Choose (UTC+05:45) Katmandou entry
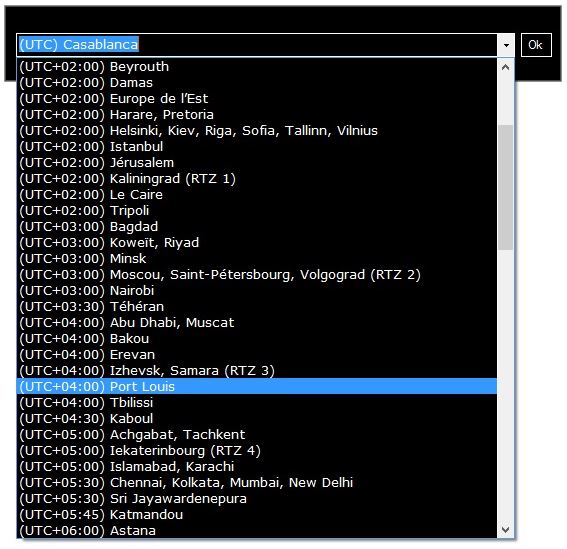567x549 pixels. click(x=257, y=514)
